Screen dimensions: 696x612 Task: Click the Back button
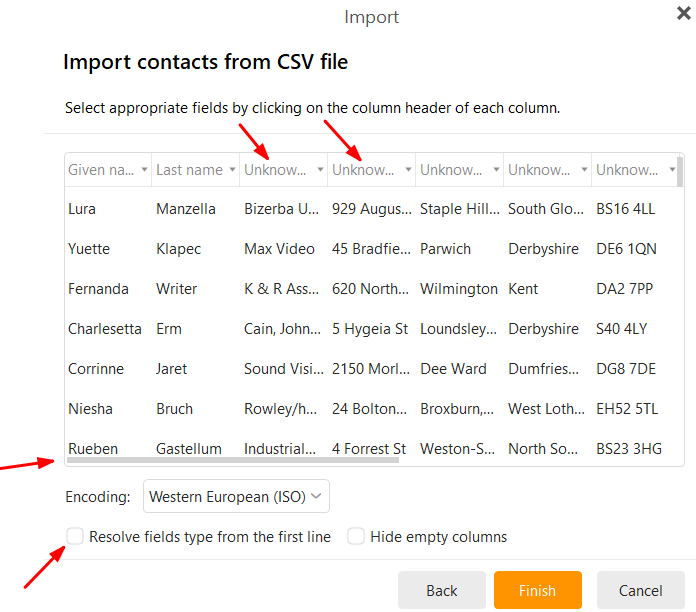point(441,591)
